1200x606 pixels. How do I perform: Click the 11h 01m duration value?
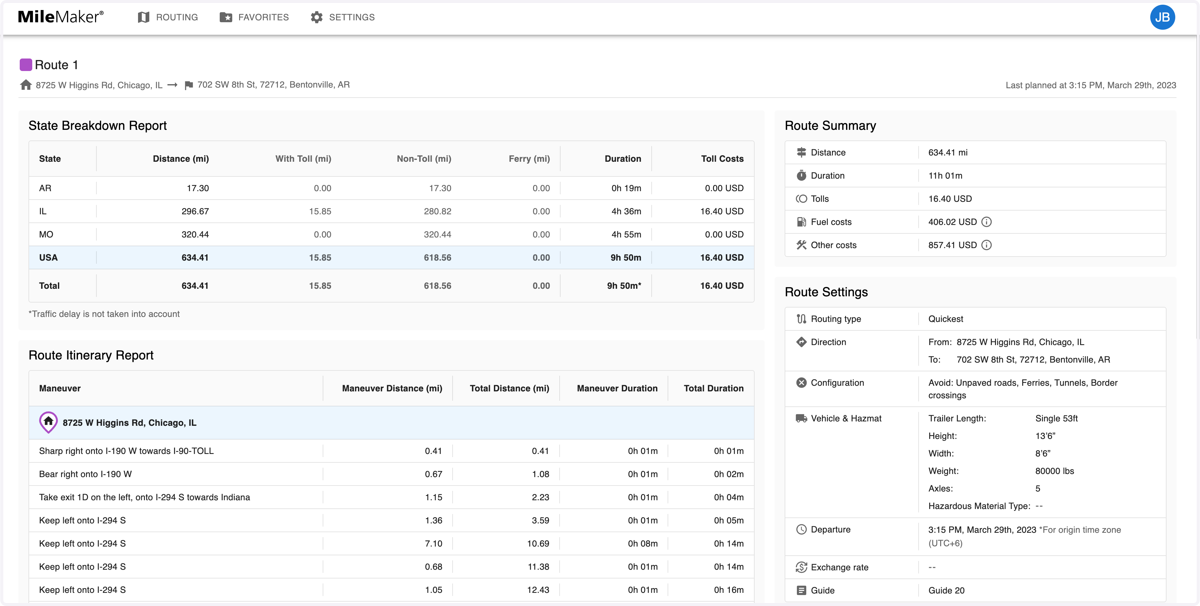pyautogui.click(x=945, y=175)
